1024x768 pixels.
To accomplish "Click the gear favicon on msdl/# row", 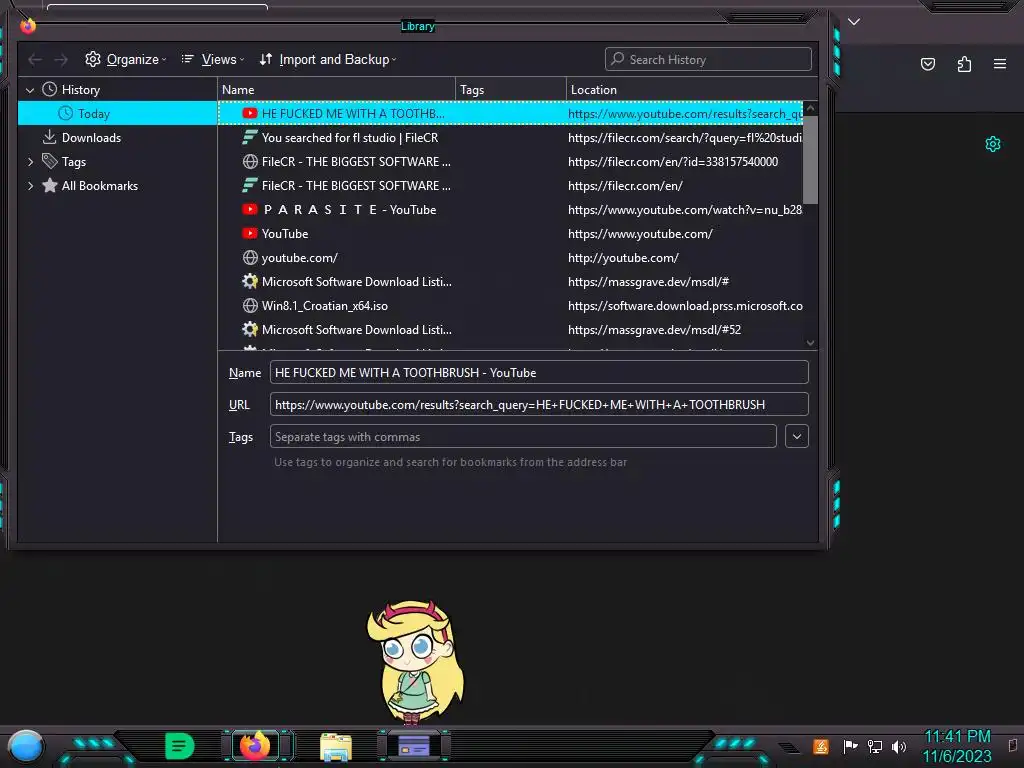I will [249, 282].
